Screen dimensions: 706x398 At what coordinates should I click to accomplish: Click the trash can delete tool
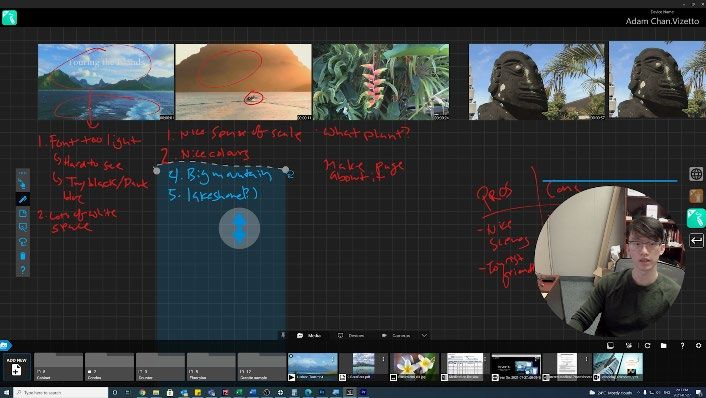pos(23,256)
